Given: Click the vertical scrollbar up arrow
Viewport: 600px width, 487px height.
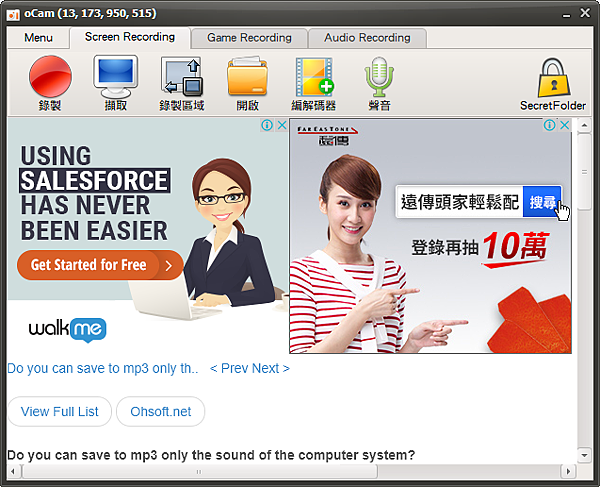Looking at the screenshot, I should coord(584,125).
